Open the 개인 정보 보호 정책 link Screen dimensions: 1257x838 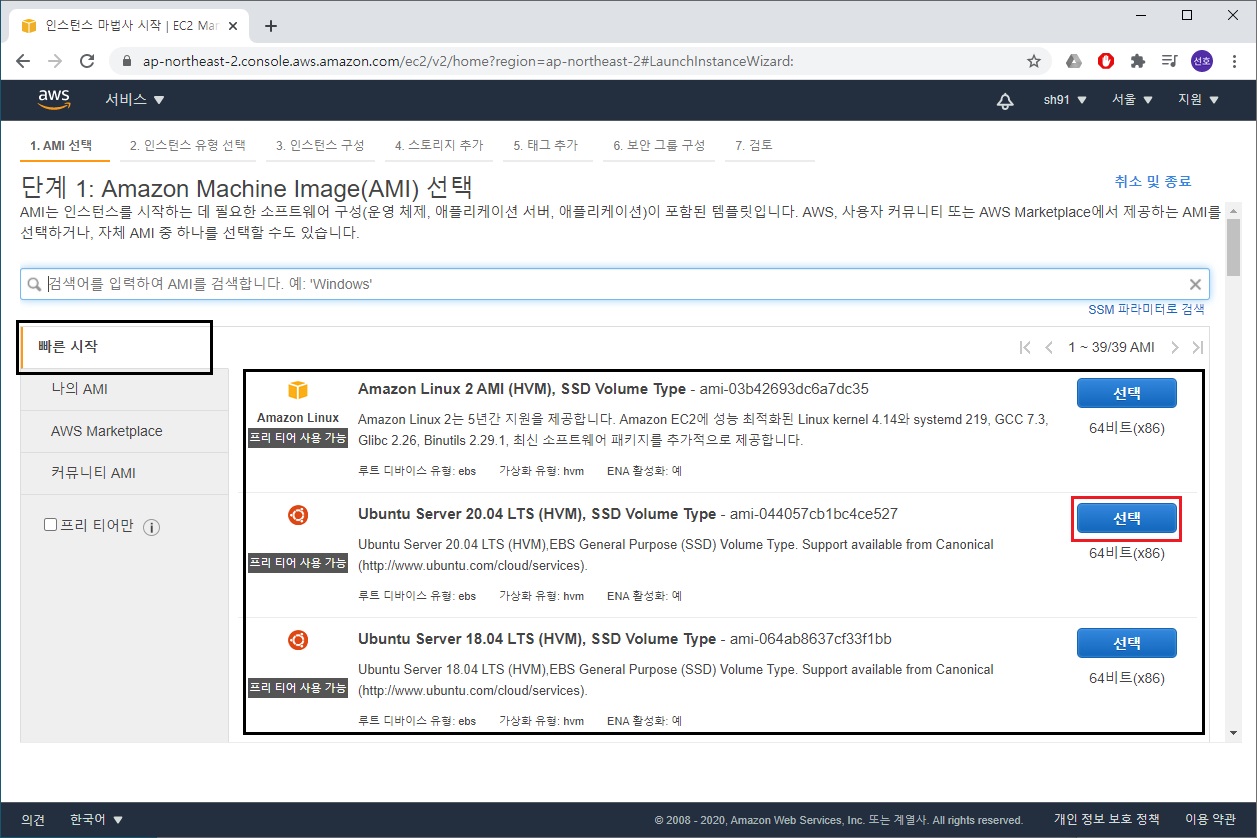pos(1107,820)
